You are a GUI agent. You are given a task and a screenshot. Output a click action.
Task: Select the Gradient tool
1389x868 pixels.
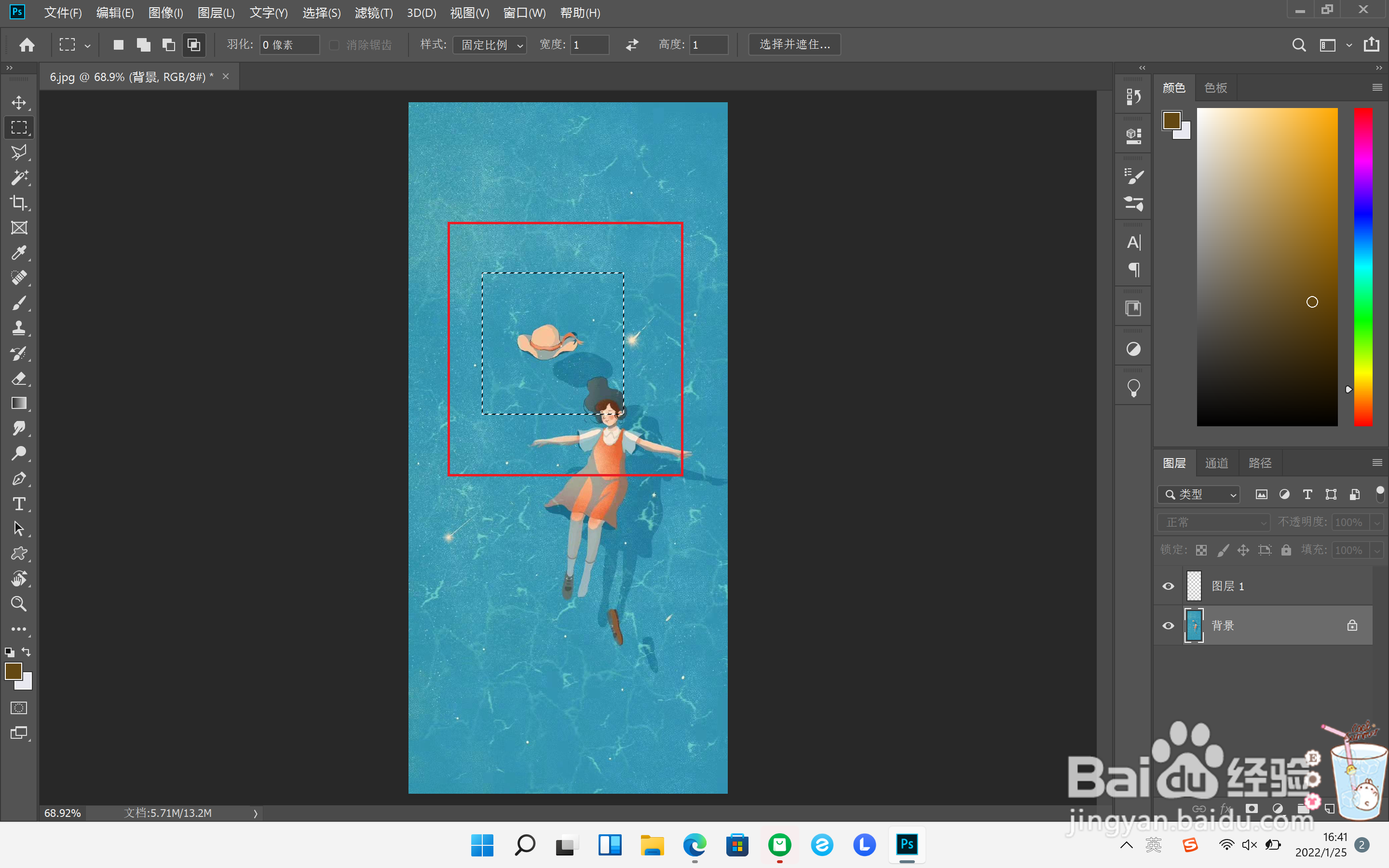click(19, 404)
